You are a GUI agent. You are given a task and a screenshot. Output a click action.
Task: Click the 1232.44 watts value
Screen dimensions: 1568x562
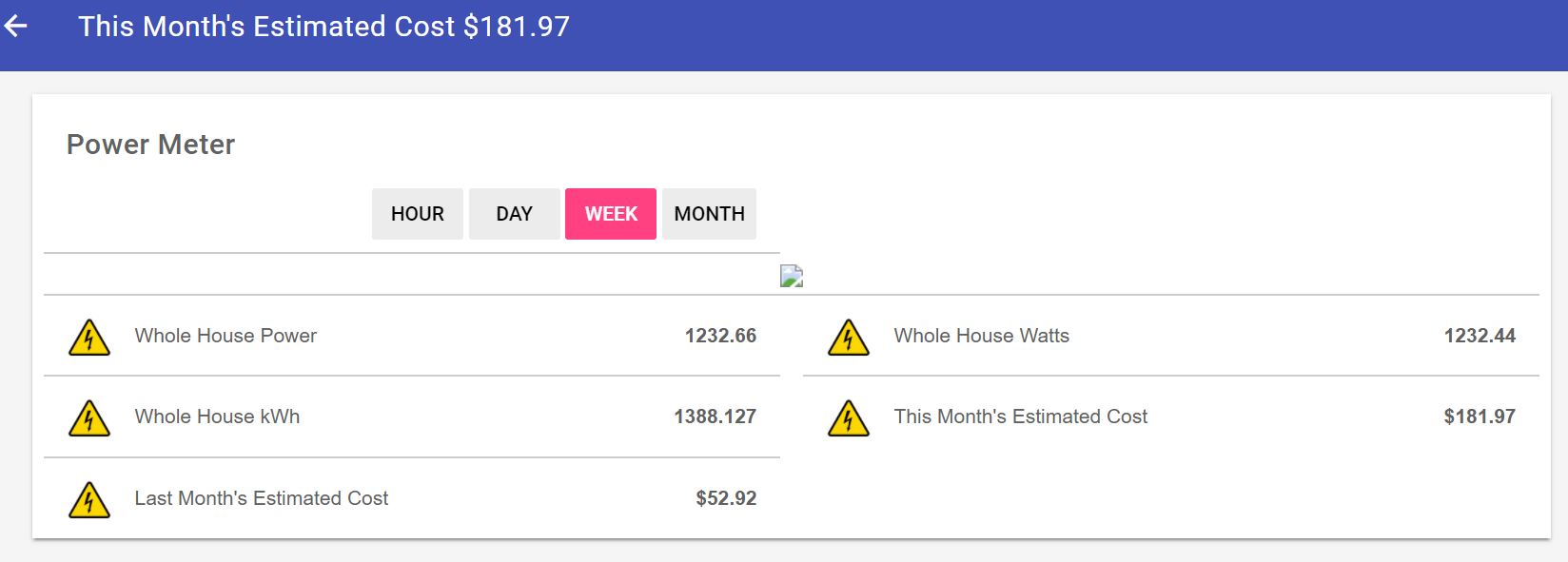pyautogui.click(x=1480, y=336)
